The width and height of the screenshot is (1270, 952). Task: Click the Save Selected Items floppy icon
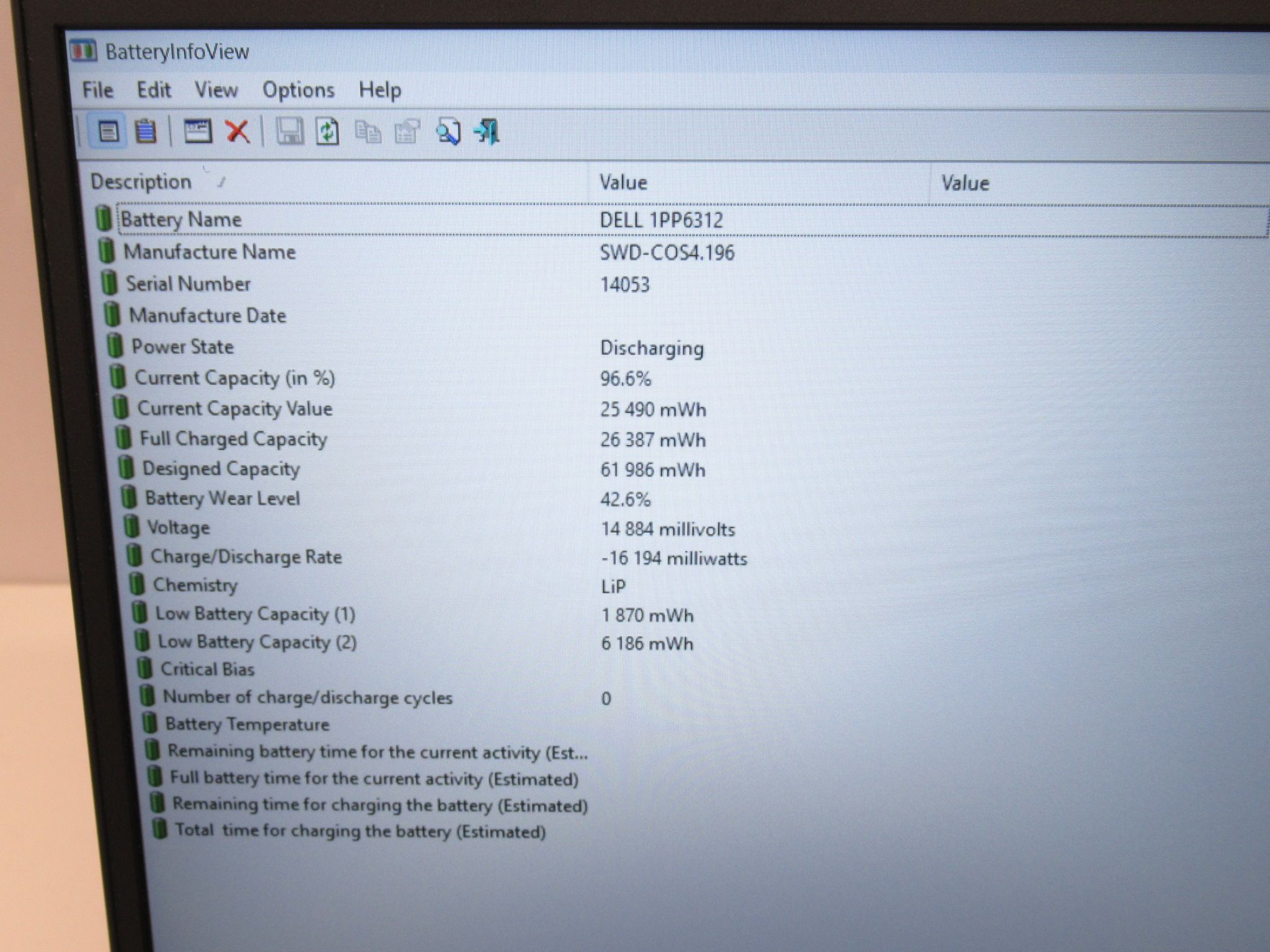[289, 131]
